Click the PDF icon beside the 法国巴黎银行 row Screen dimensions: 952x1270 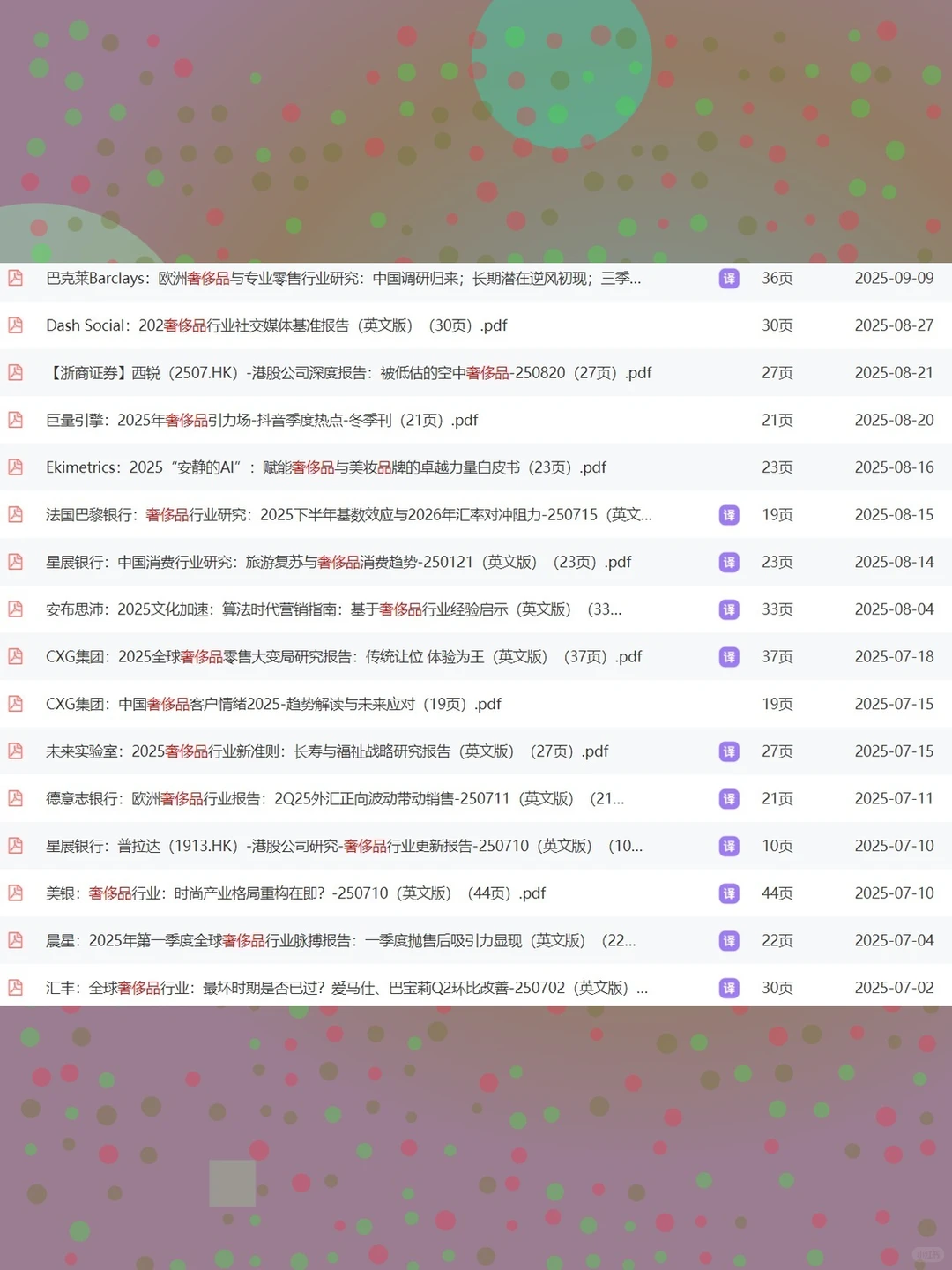[16, 515]
